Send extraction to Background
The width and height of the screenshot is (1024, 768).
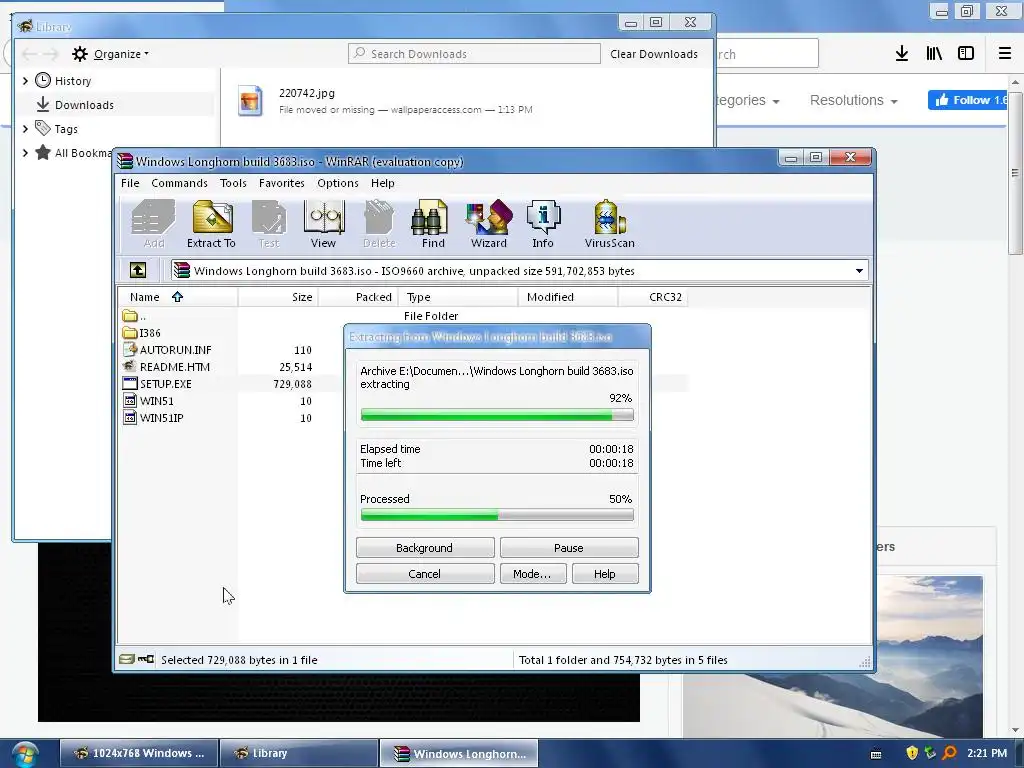(424, 547)
